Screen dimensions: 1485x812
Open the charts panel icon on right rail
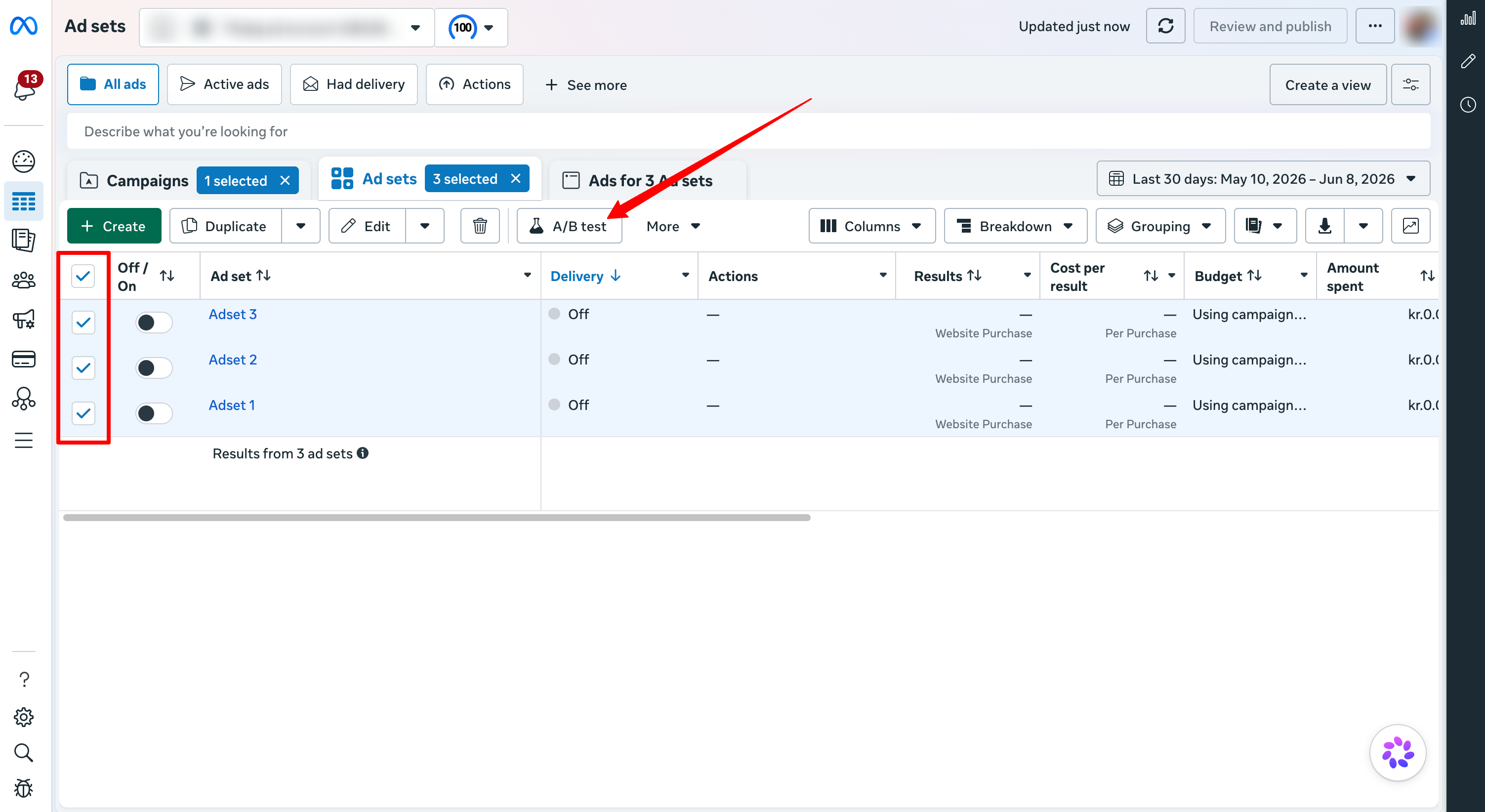1468,18
